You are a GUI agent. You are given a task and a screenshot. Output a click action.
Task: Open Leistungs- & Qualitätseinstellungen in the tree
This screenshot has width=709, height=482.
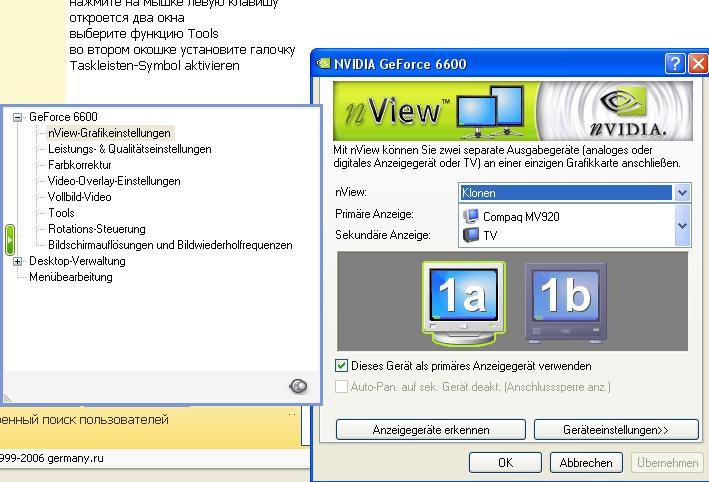(129, 149)
